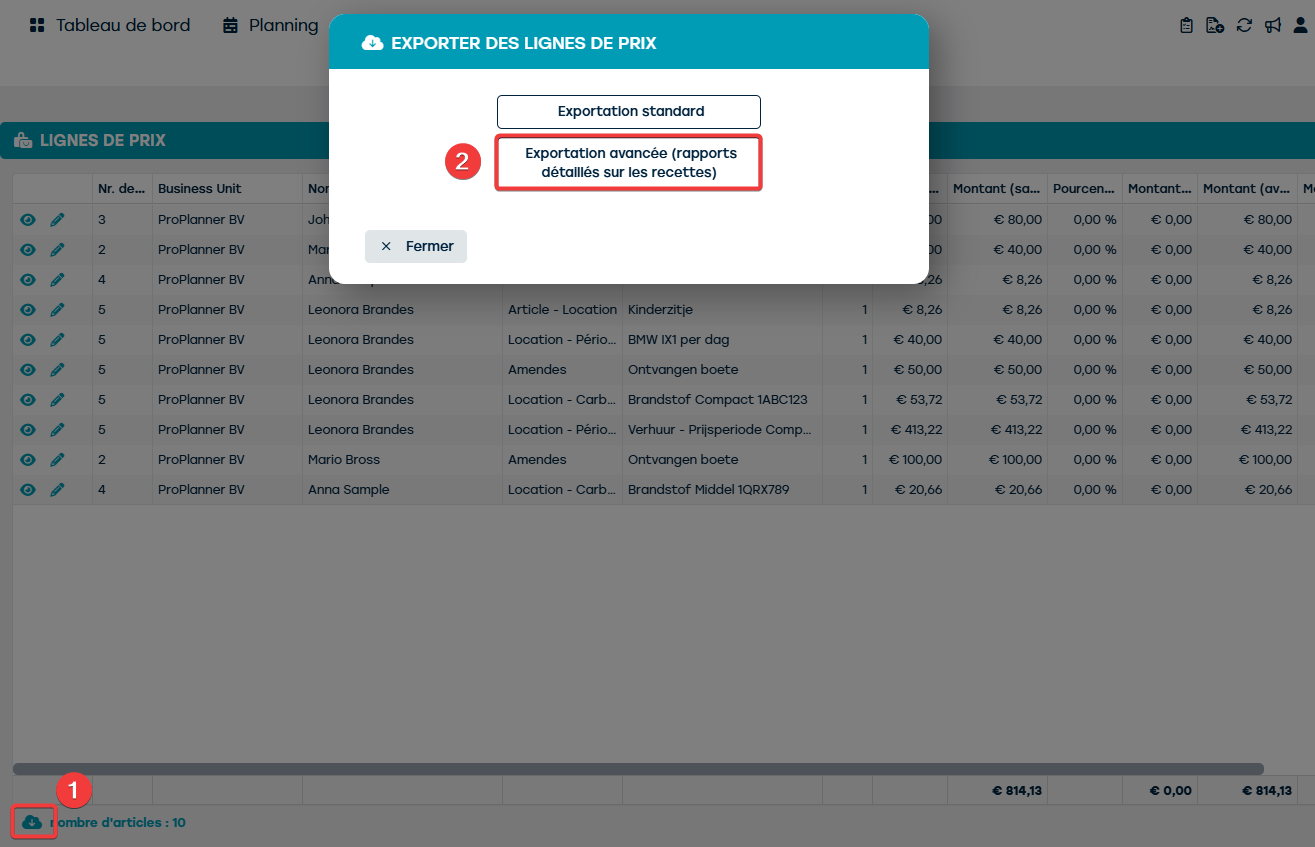View the Verhuur - Prijsperiode row
Image resolution: width=1315 pixels, height=847 pixels.
28,430
